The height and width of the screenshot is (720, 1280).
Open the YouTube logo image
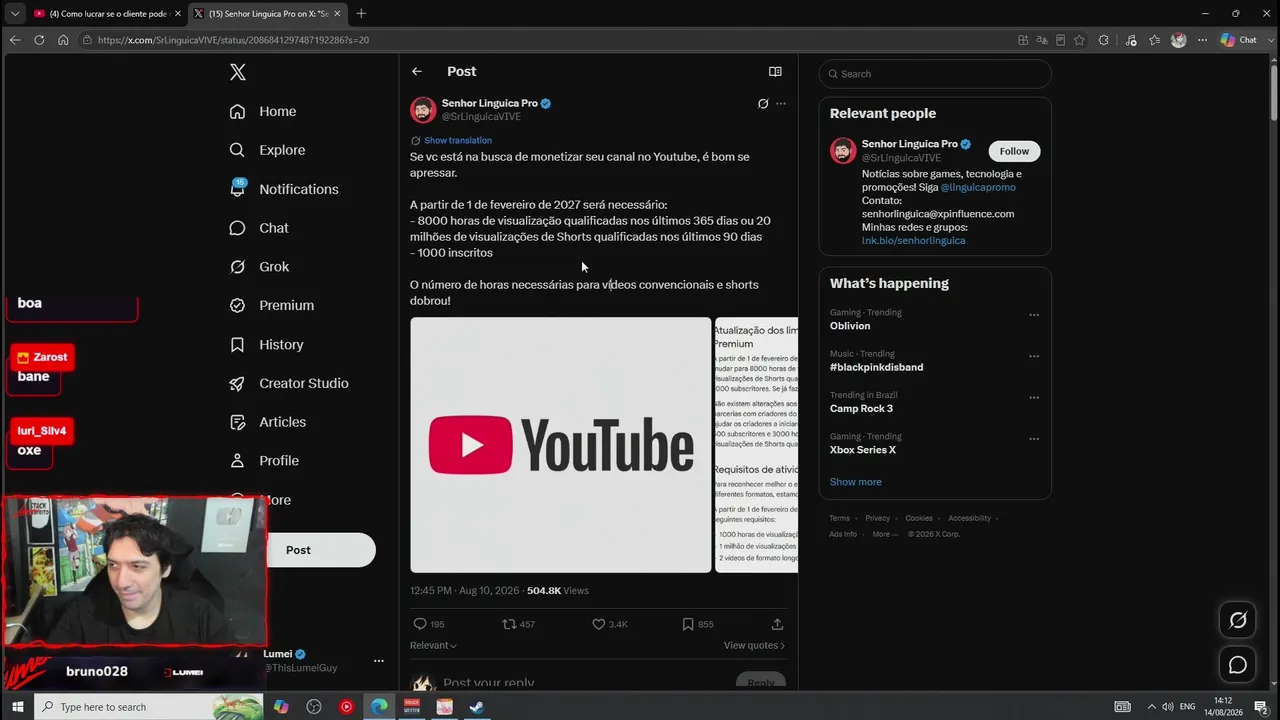pos(560,445)
